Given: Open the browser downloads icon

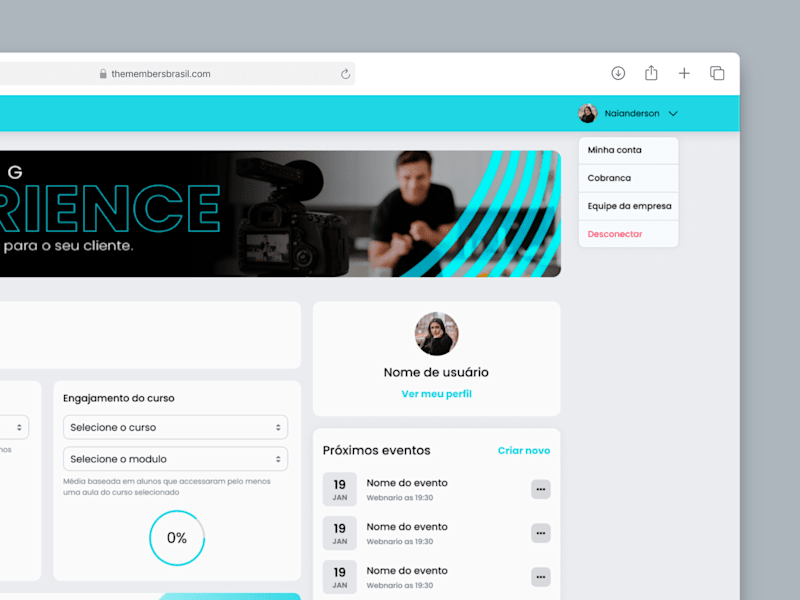Looking at the screenshot, I should (618, 73).
